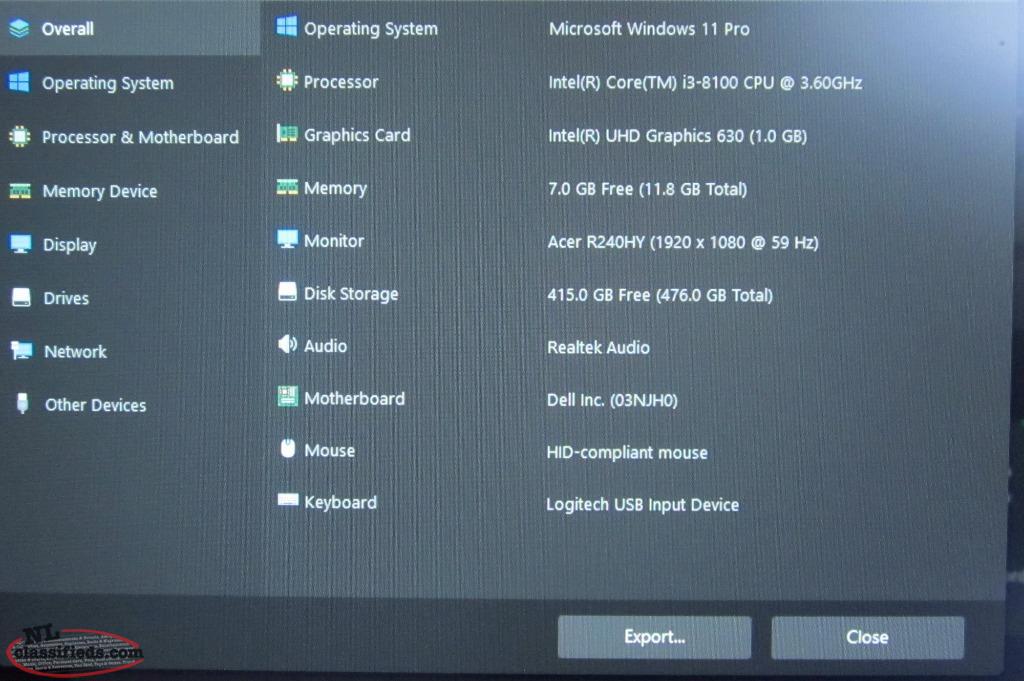Image resolution: width=1024 pixels, height=681 pixels.
Task: Select the Network section
Action: pyautogui.click(x=130, y=351)
